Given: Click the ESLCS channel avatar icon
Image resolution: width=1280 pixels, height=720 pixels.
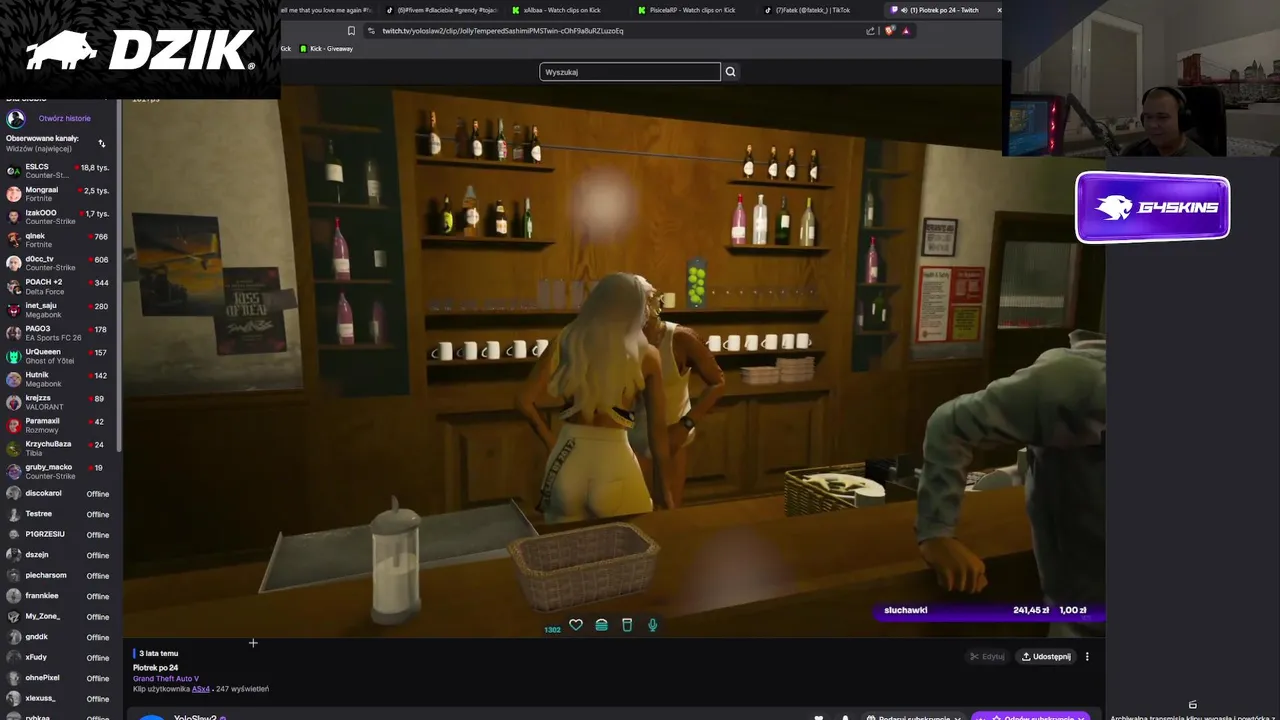Looking at the screenshot, I should click(14, 171).
